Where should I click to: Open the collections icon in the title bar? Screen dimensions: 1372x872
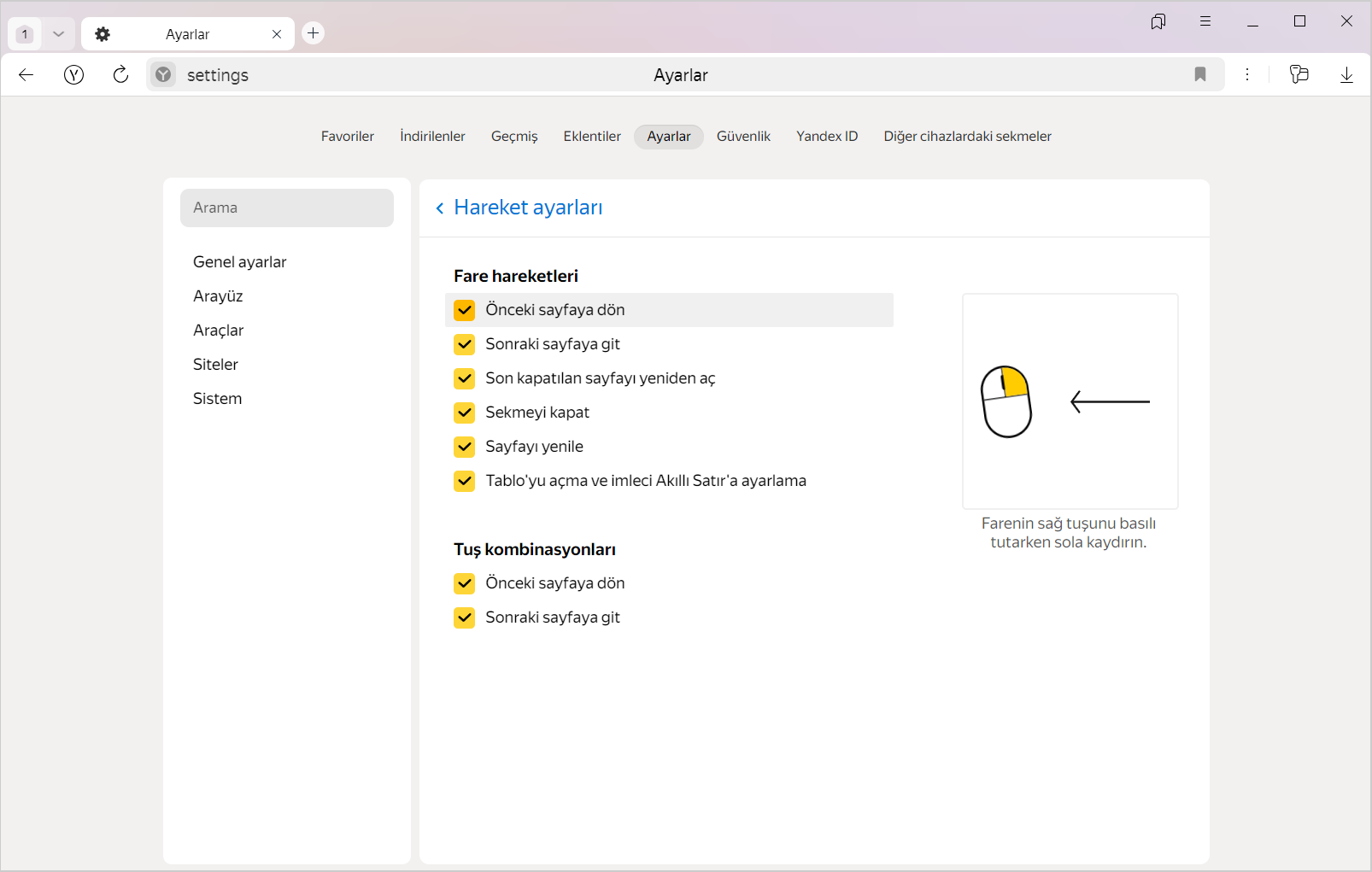click(x=1158, y=21)
